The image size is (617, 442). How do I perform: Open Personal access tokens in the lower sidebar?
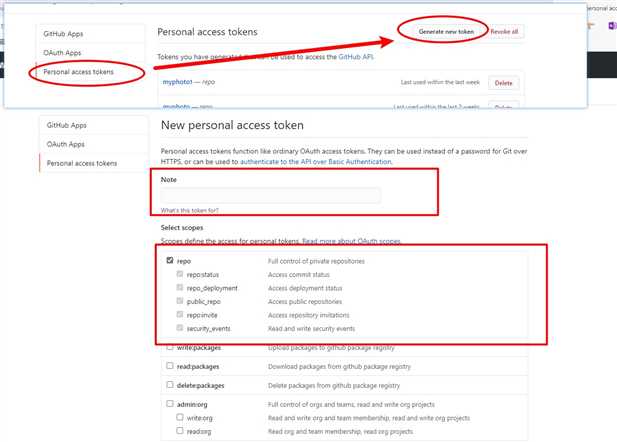tap(81, 163)
